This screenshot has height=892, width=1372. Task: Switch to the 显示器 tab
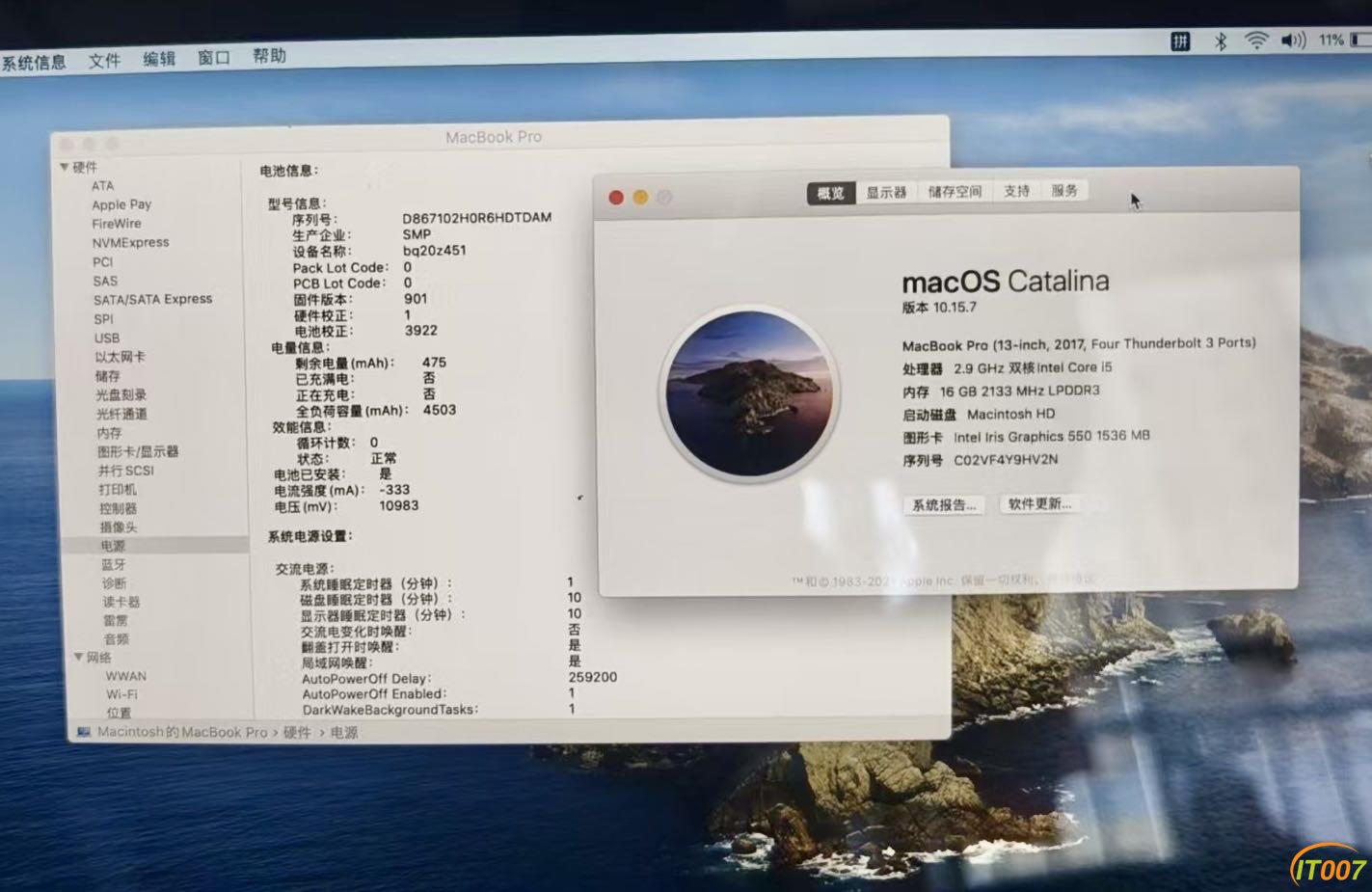click(x=886, y=192)
